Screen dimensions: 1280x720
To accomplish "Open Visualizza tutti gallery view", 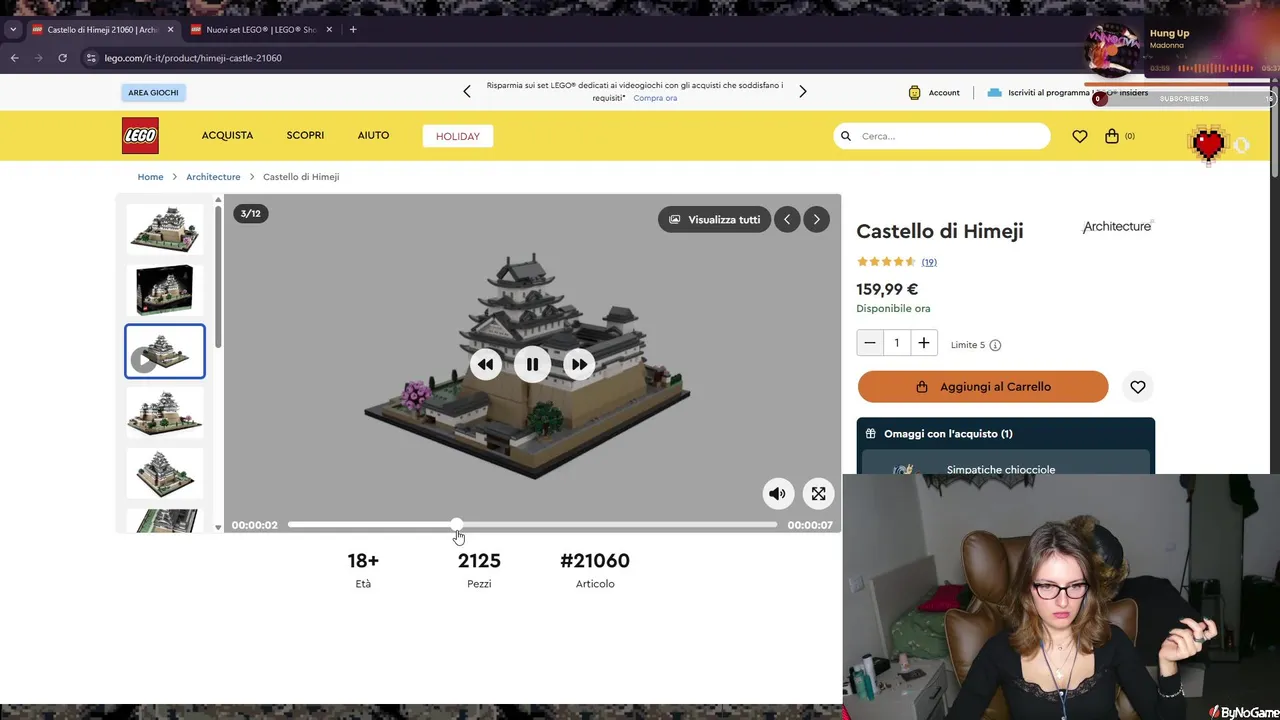I will (714, 219).
